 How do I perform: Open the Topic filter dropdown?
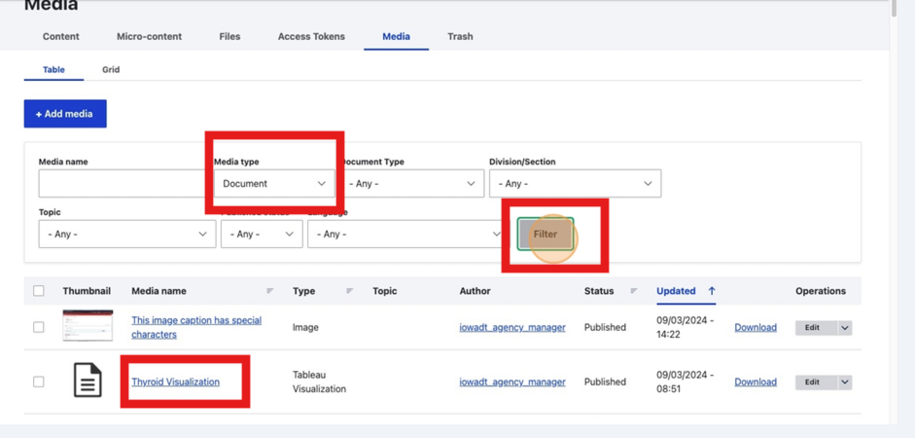[127, 234]
